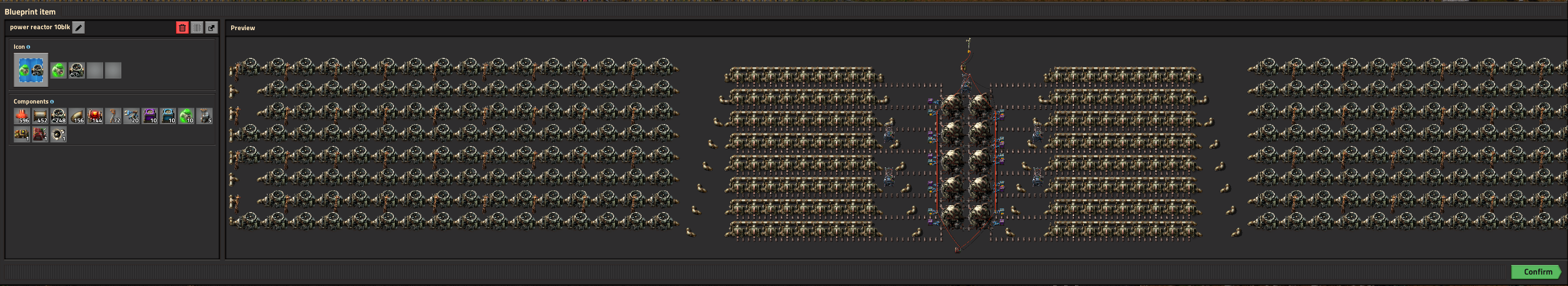Click the blueprint name 'power reactor 10blk'
1568x286 pixels.
point(40,27)
